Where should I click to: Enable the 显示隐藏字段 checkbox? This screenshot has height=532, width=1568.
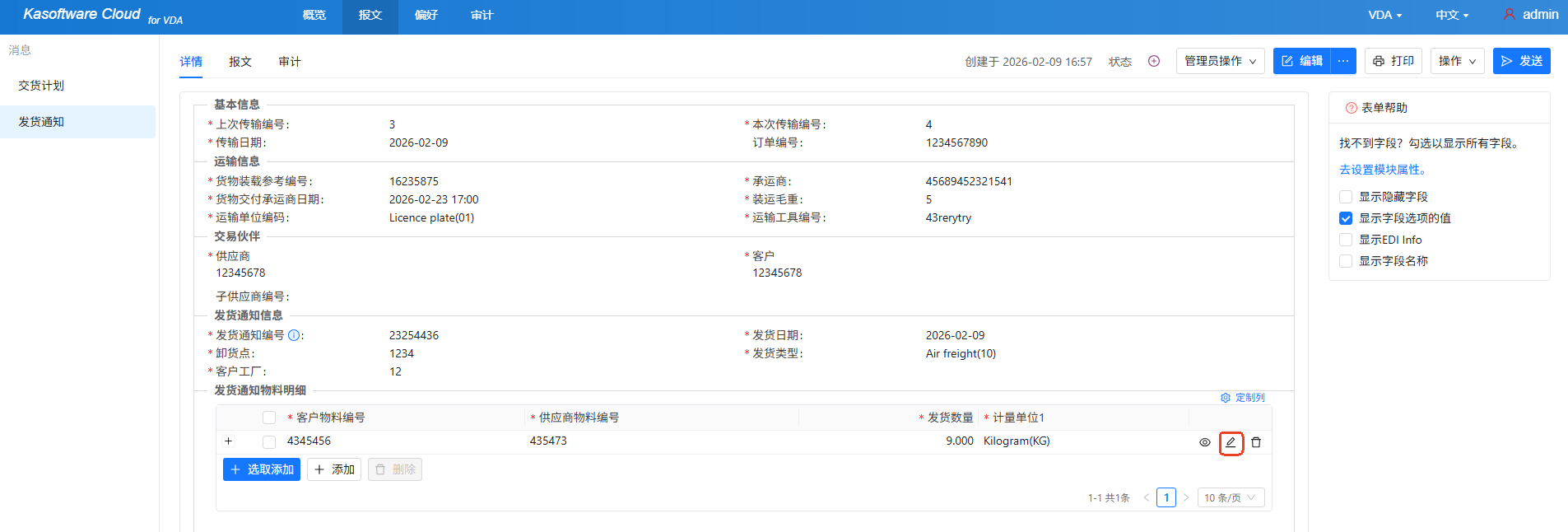pos(1346,197)
